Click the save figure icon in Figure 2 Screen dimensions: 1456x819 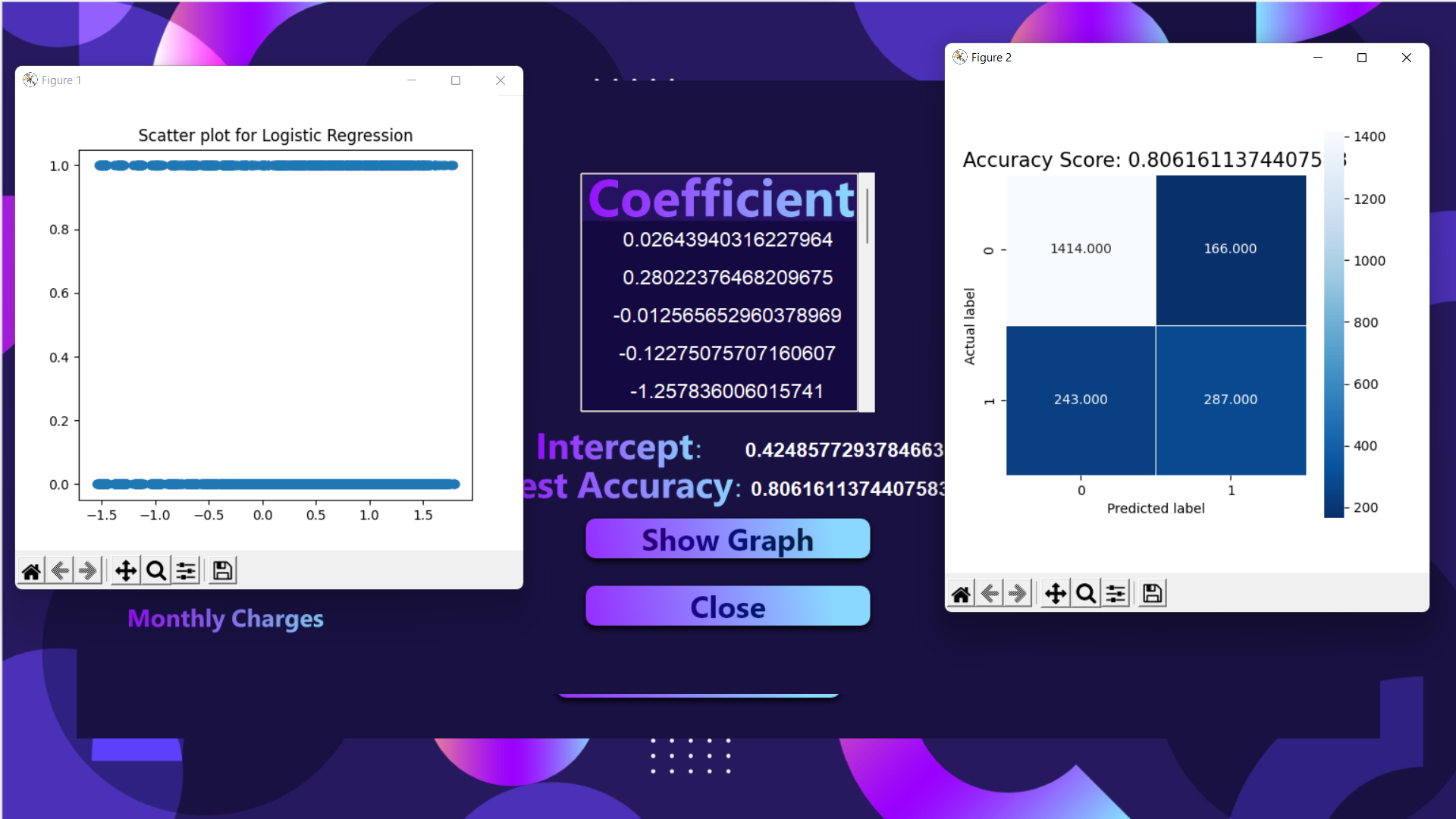[1153, 593]
